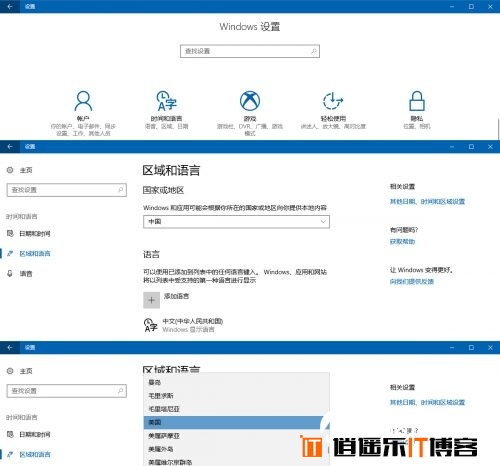Select 区域和语言 in window with open country list

35,455
